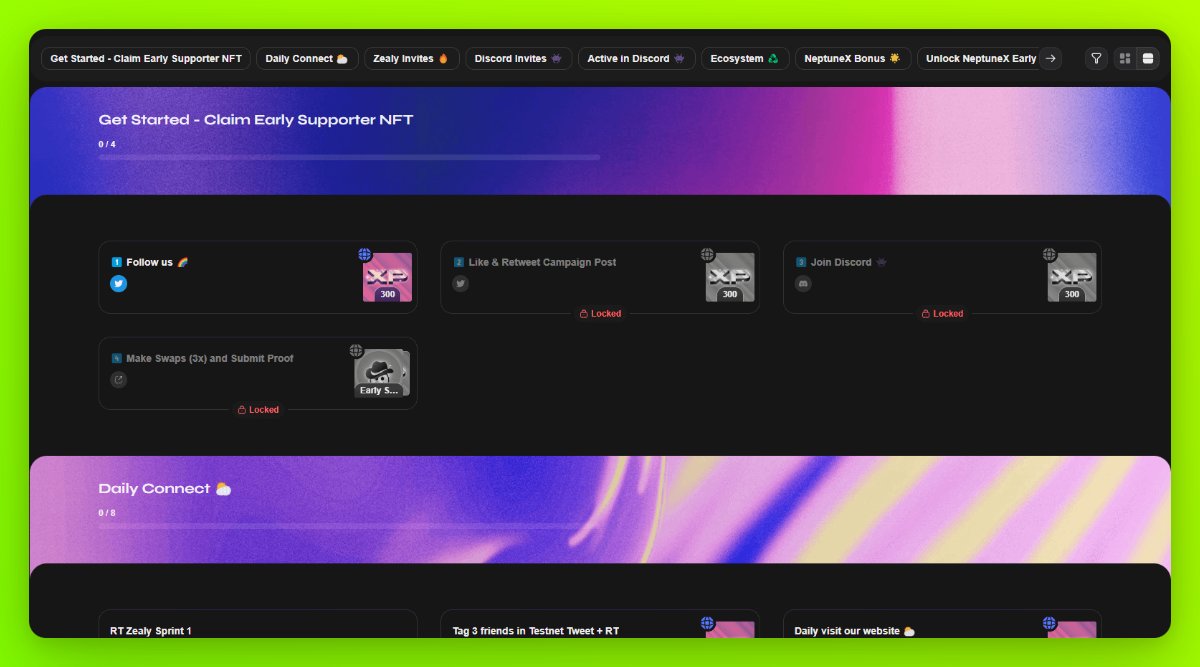Open the RT Zealy Sprint 1 quest
1200x667 pixels.
click(x=258, y=624)
